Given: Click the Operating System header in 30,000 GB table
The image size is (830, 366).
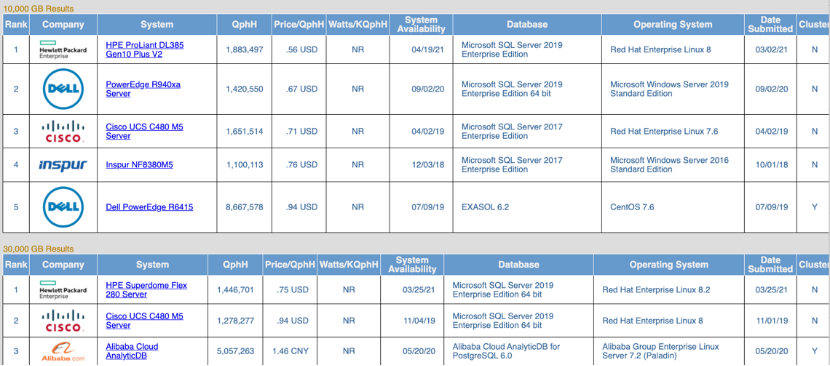Looking at the screenshot, I should click(x=669, y=264).
